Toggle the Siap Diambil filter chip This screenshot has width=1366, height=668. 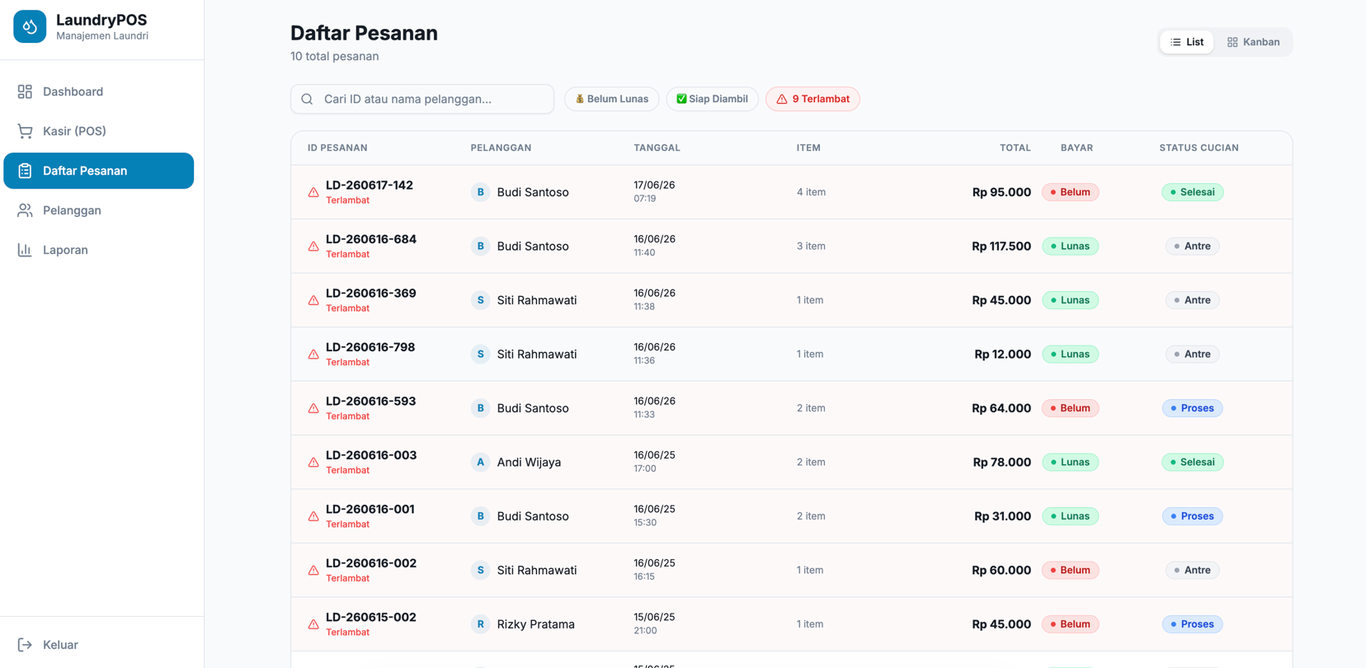712,99
